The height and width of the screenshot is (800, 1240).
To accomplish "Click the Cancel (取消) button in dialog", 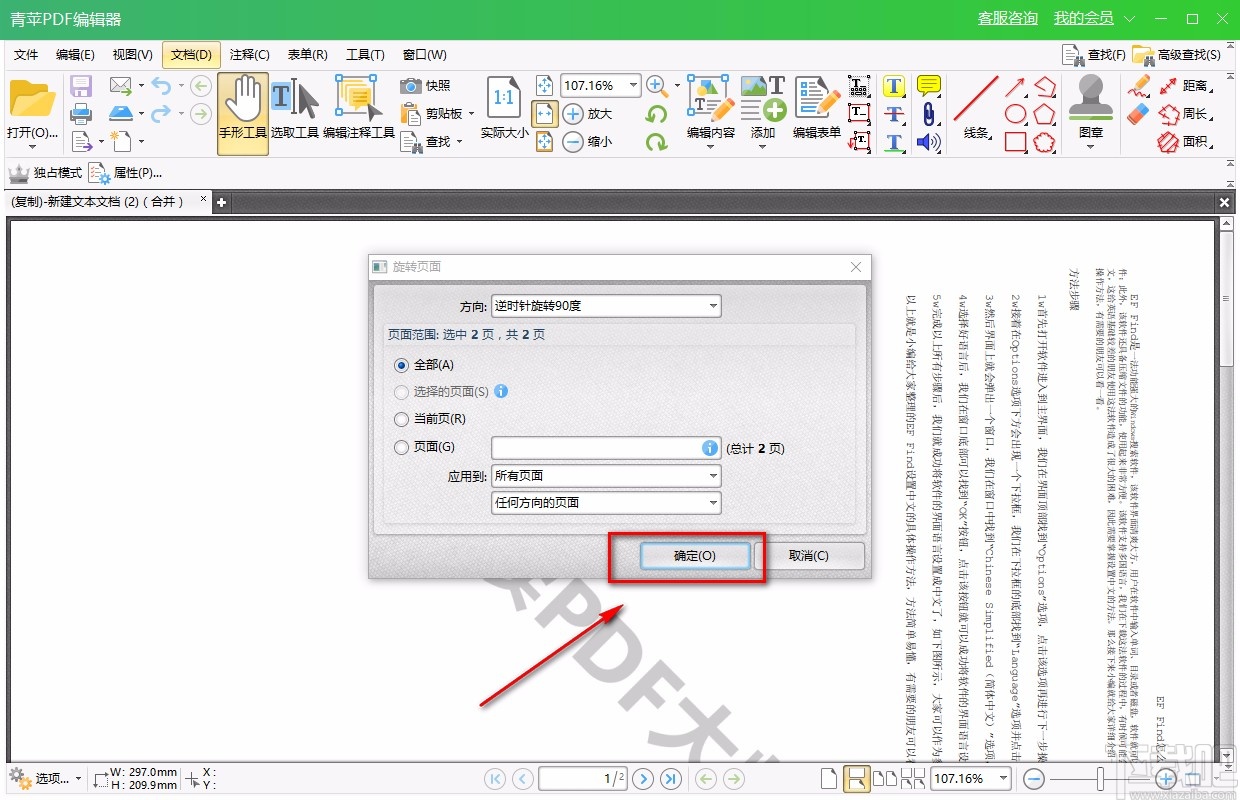I will pos(809,556).
